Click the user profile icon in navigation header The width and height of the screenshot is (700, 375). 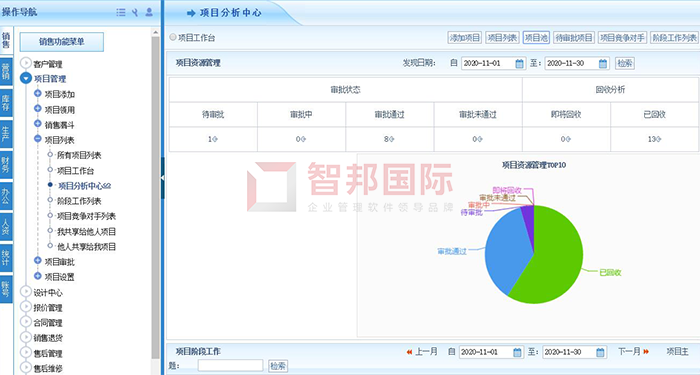tap(149, 12)
